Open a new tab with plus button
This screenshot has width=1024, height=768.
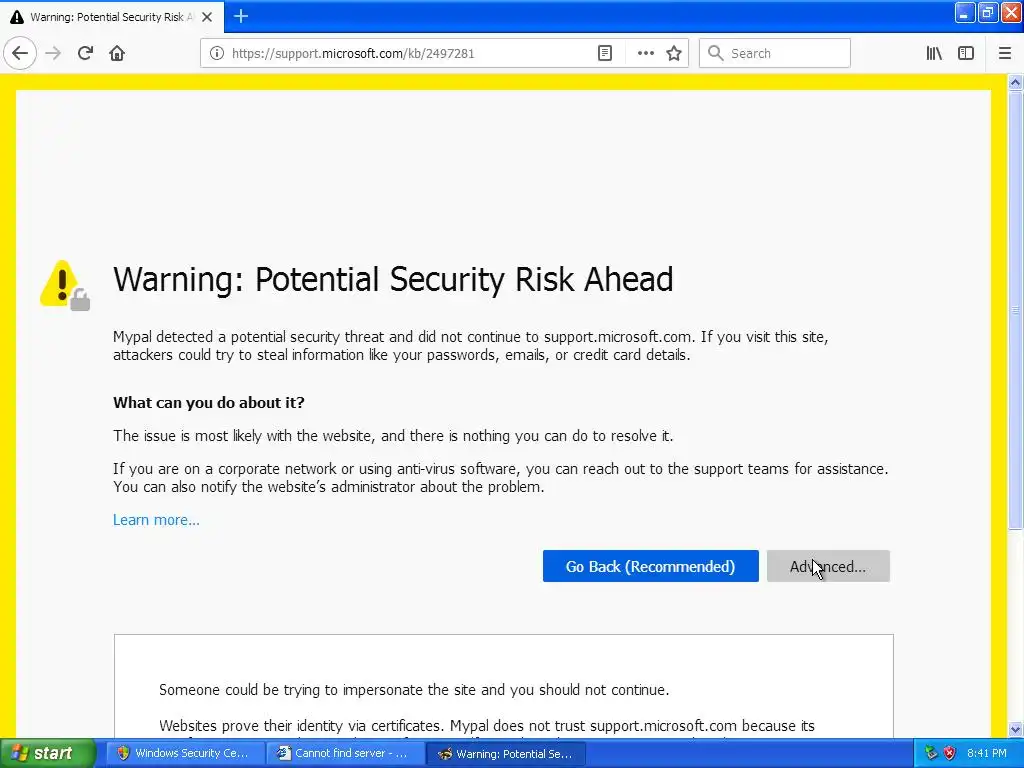(x=241, y=16)
